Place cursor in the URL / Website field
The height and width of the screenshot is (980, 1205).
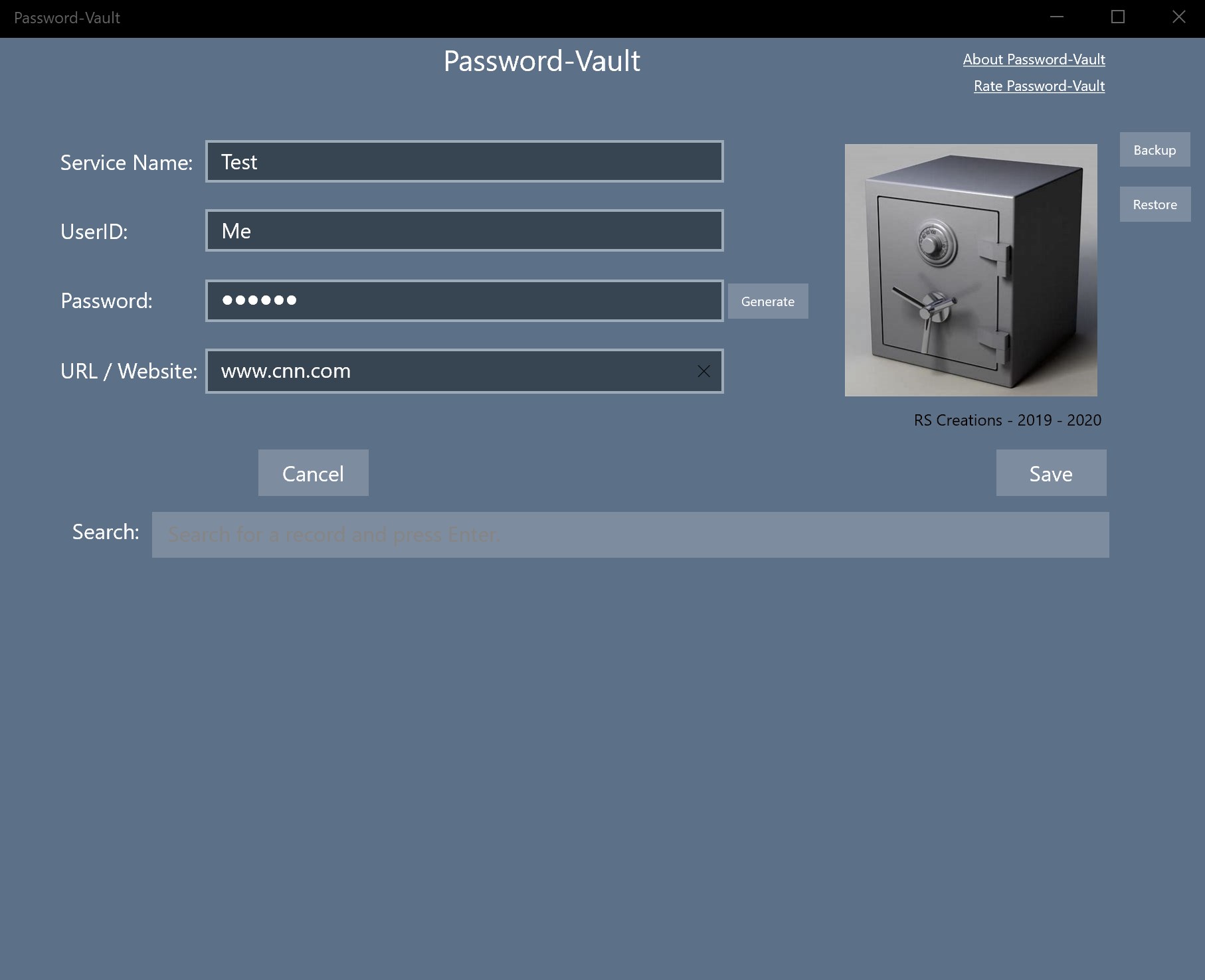pos(448,371)
